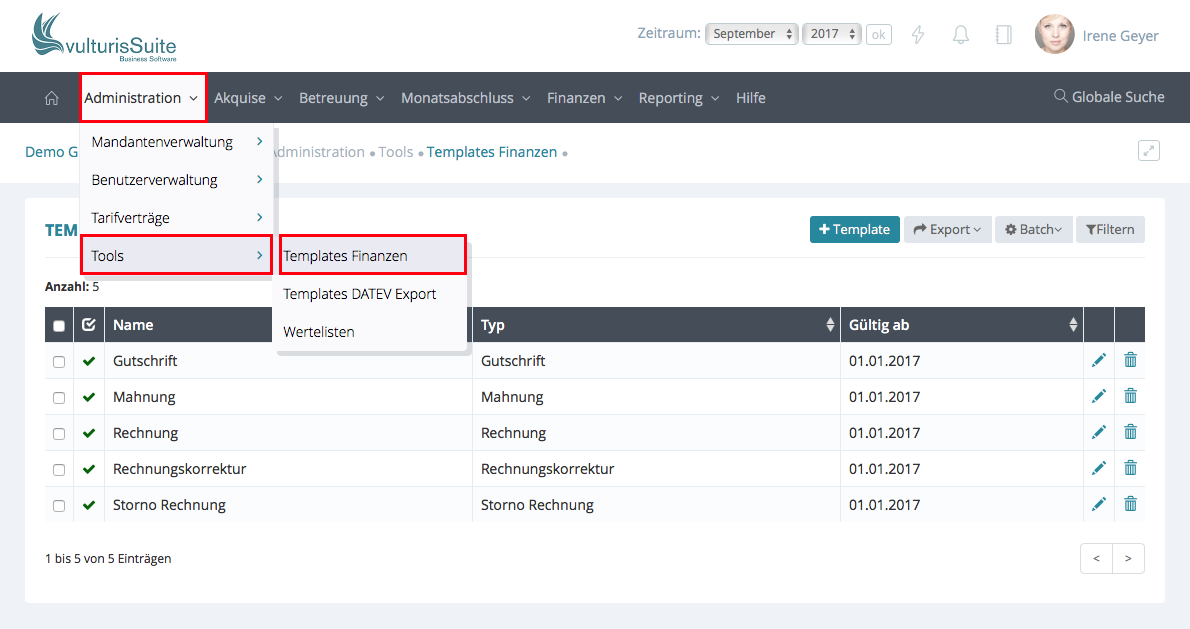
Task: Choose Templates DATEV Export from submenu
Action: click(x=360, y=294)
